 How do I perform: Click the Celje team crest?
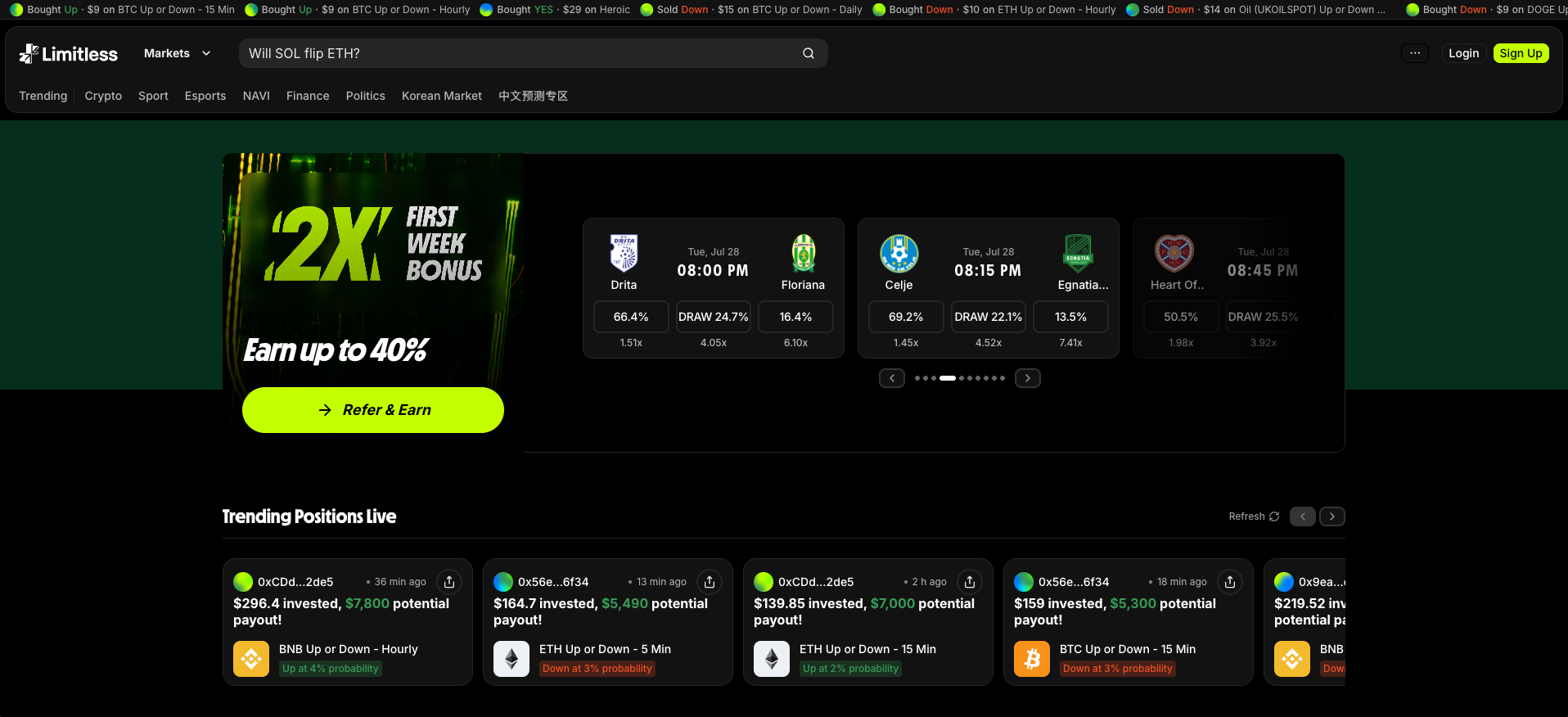pyautogui.click(x=899, y=254)
